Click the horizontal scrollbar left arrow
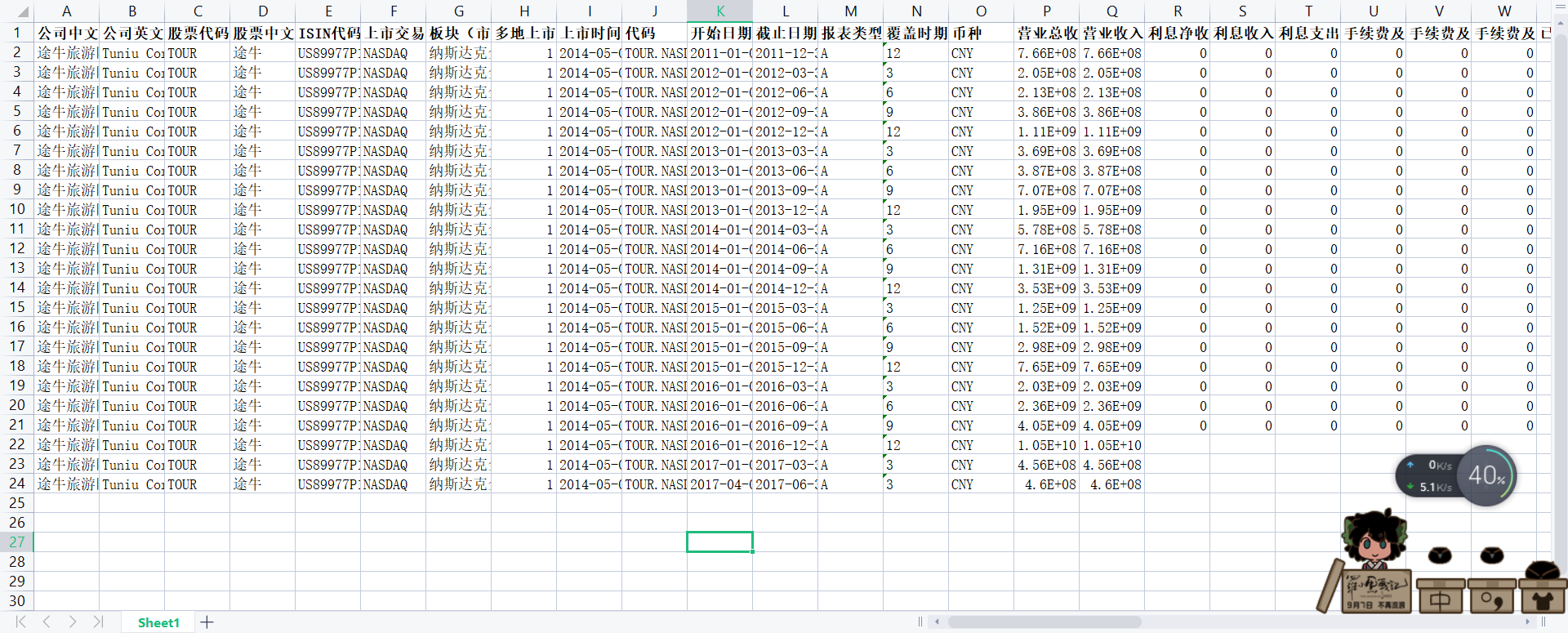This screenshot has height=633, width=1568. [938, 622]
